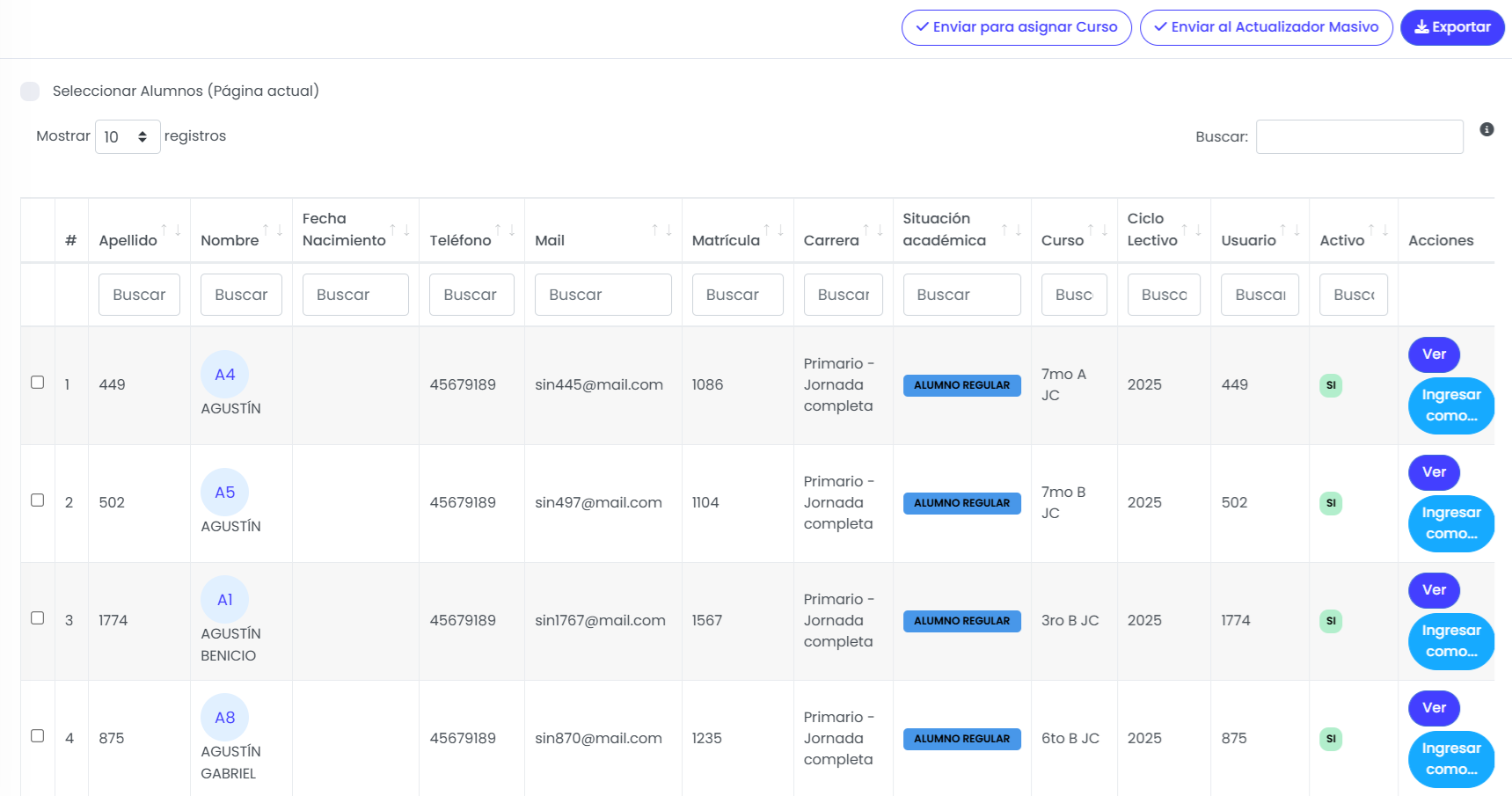Focus the global Buscar search field
Screen dimensions: 1512x796
[x=1360, y=137]
